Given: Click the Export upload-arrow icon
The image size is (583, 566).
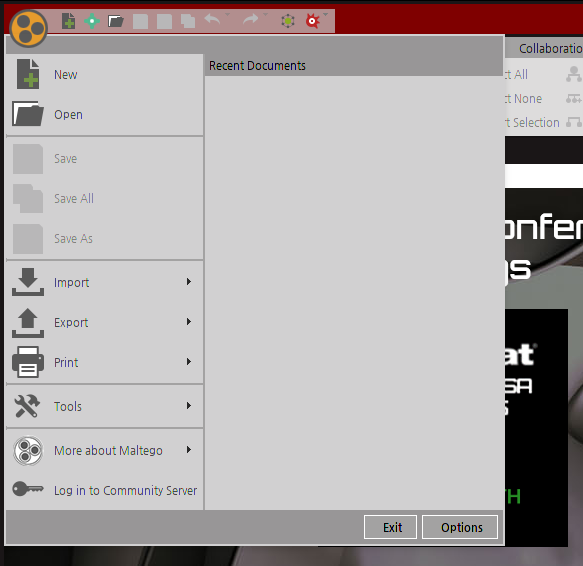Looking at the screenshot, I should 28,323.
